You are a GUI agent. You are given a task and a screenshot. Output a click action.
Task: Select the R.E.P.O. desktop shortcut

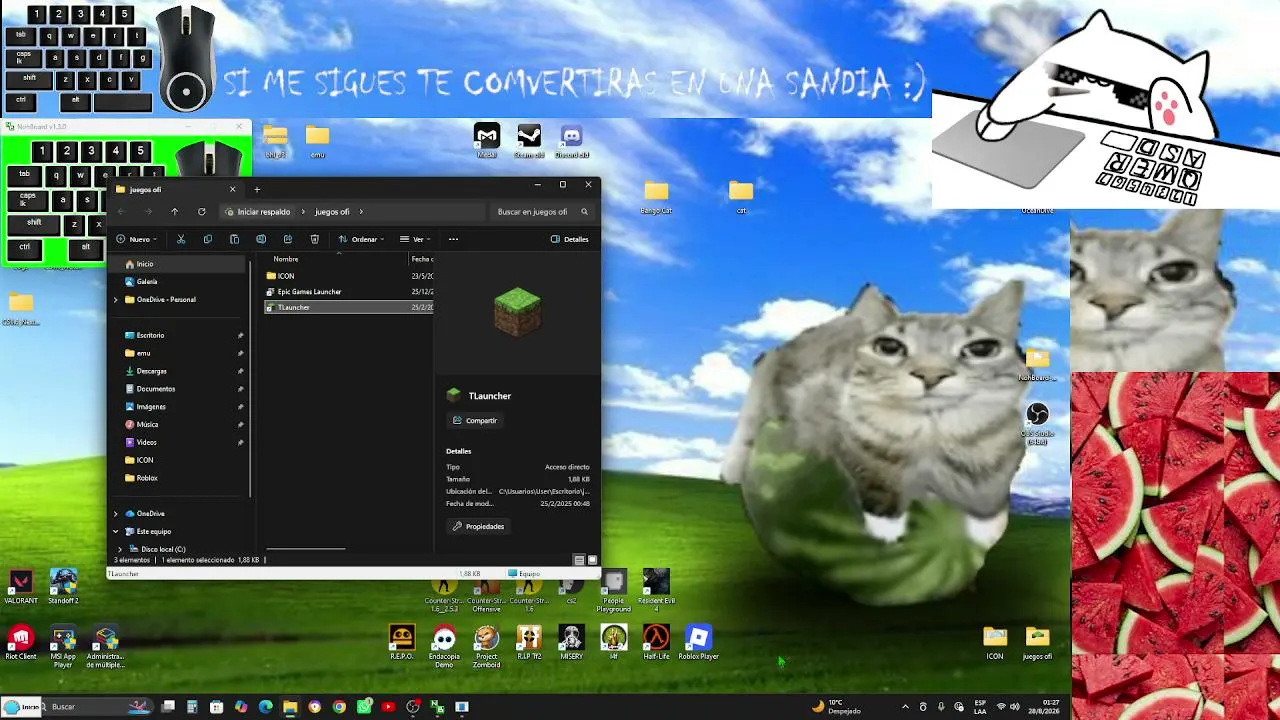(402, 643)
